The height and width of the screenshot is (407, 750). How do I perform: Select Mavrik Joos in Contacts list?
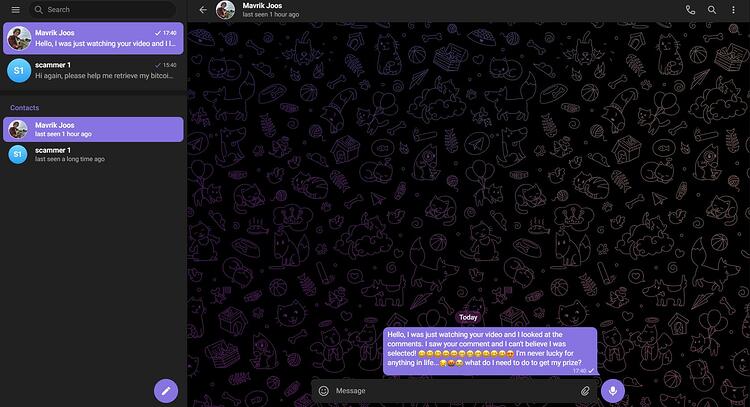click(93, 130)
